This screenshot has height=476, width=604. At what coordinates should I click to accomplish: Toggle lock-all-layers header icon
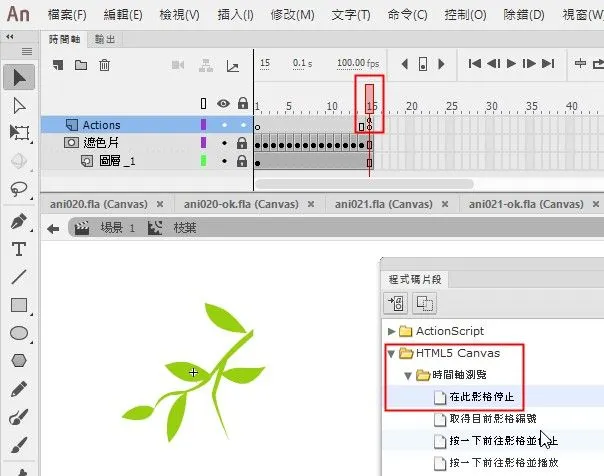(243, 103)
